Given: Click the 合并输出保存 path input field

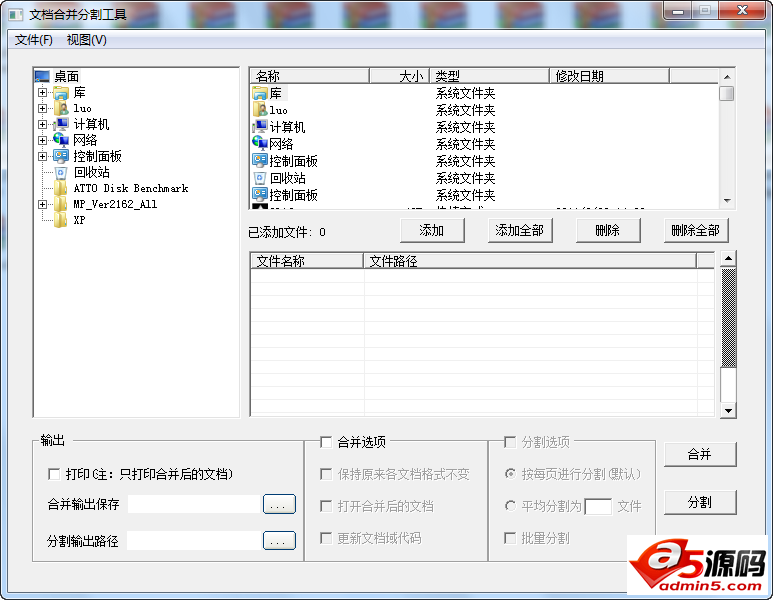Looking at the screenshot, I should [194, 504].
